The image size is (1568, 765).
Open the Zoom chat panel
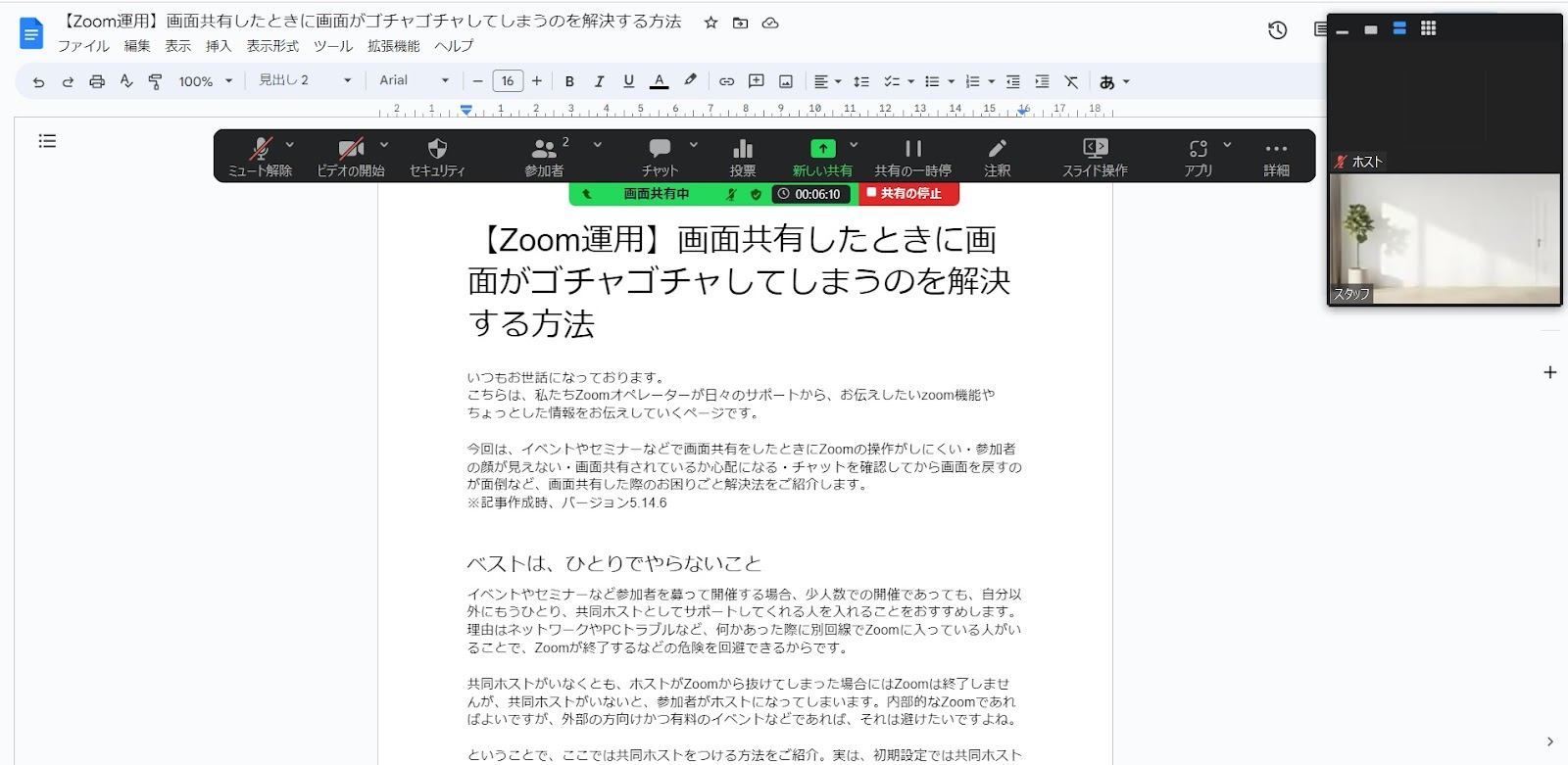coord(660,157)
